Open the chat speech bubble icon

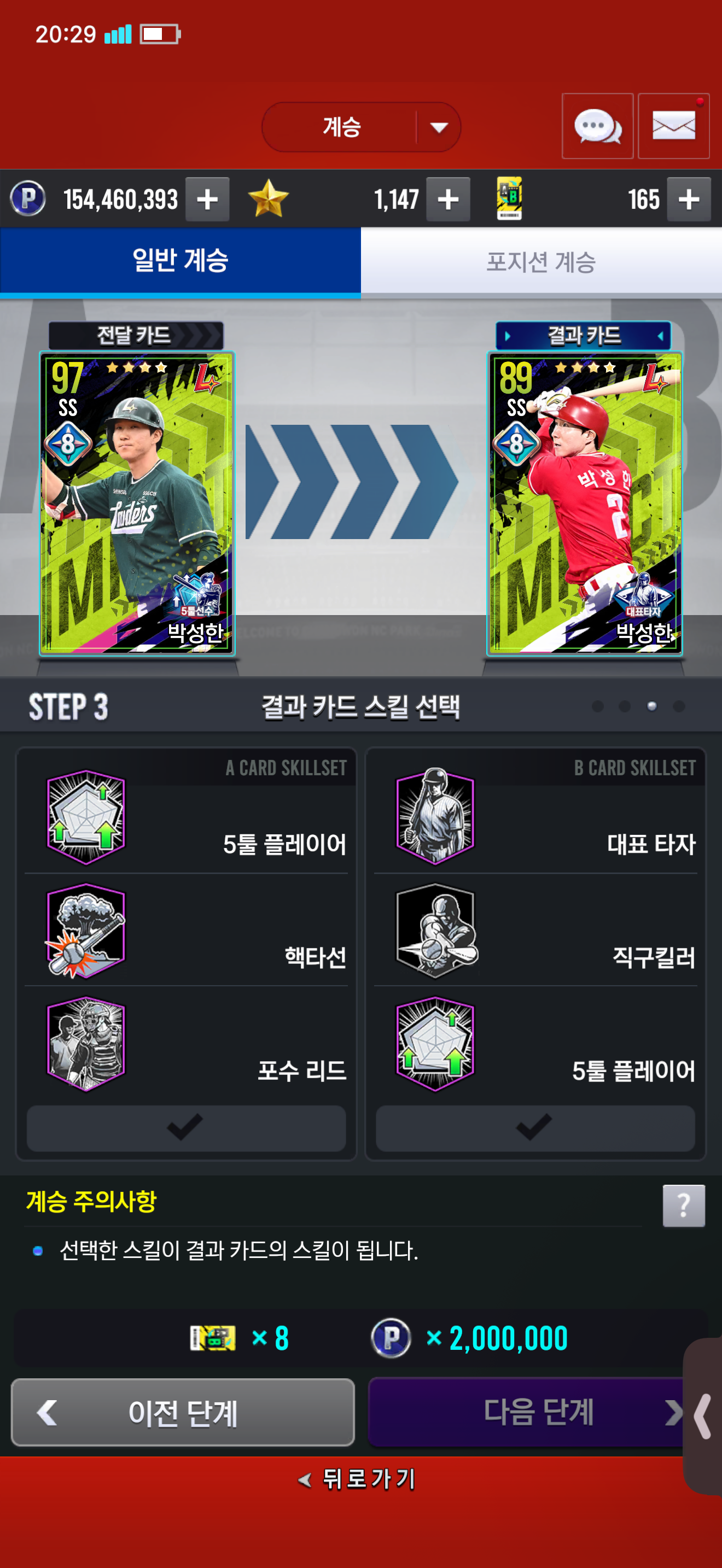click(597, 126)
